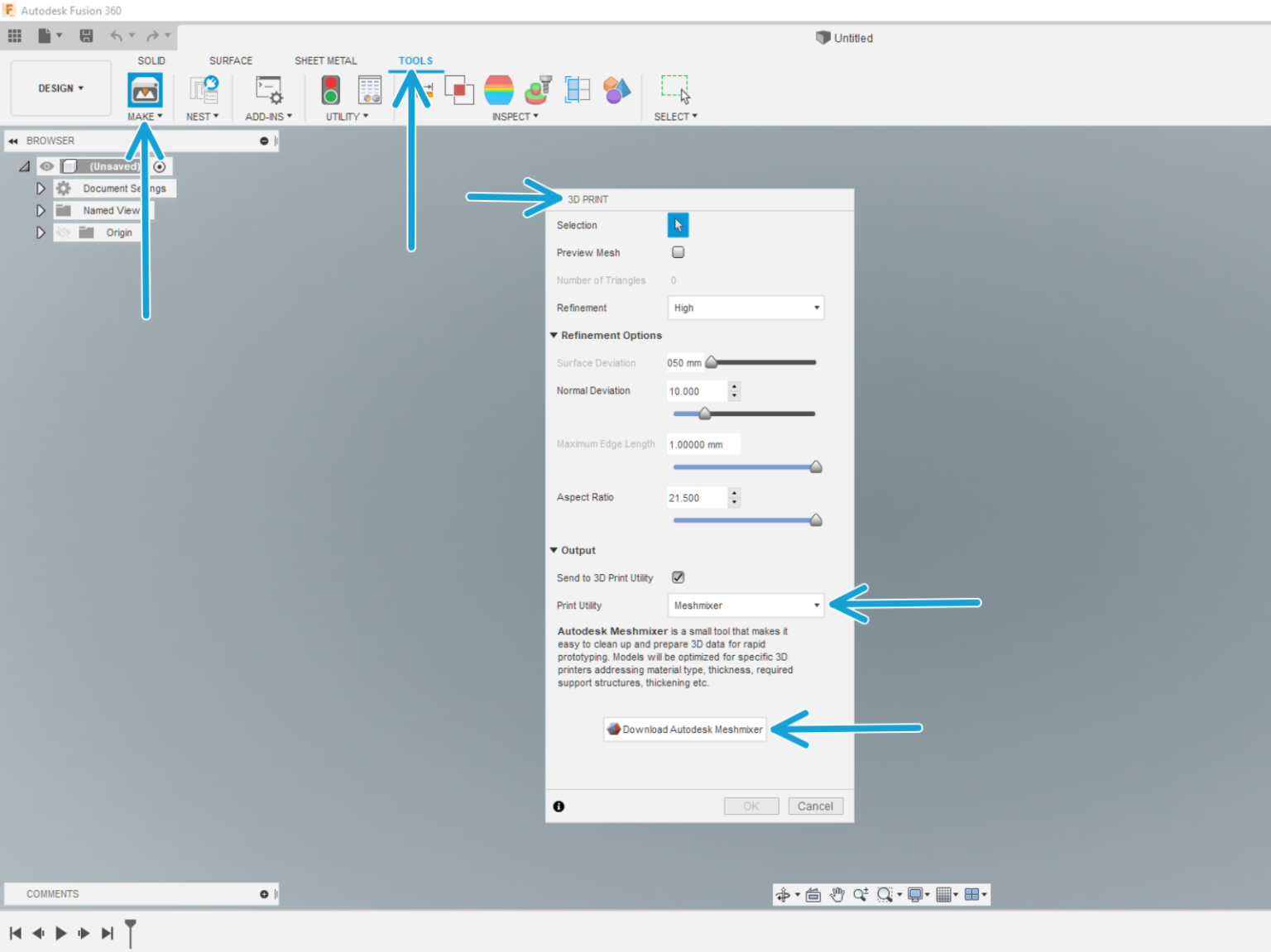This screenshot has width=1271, height=952.
Task: Click the Save icon in title toolbar
Action: (86, 36)
